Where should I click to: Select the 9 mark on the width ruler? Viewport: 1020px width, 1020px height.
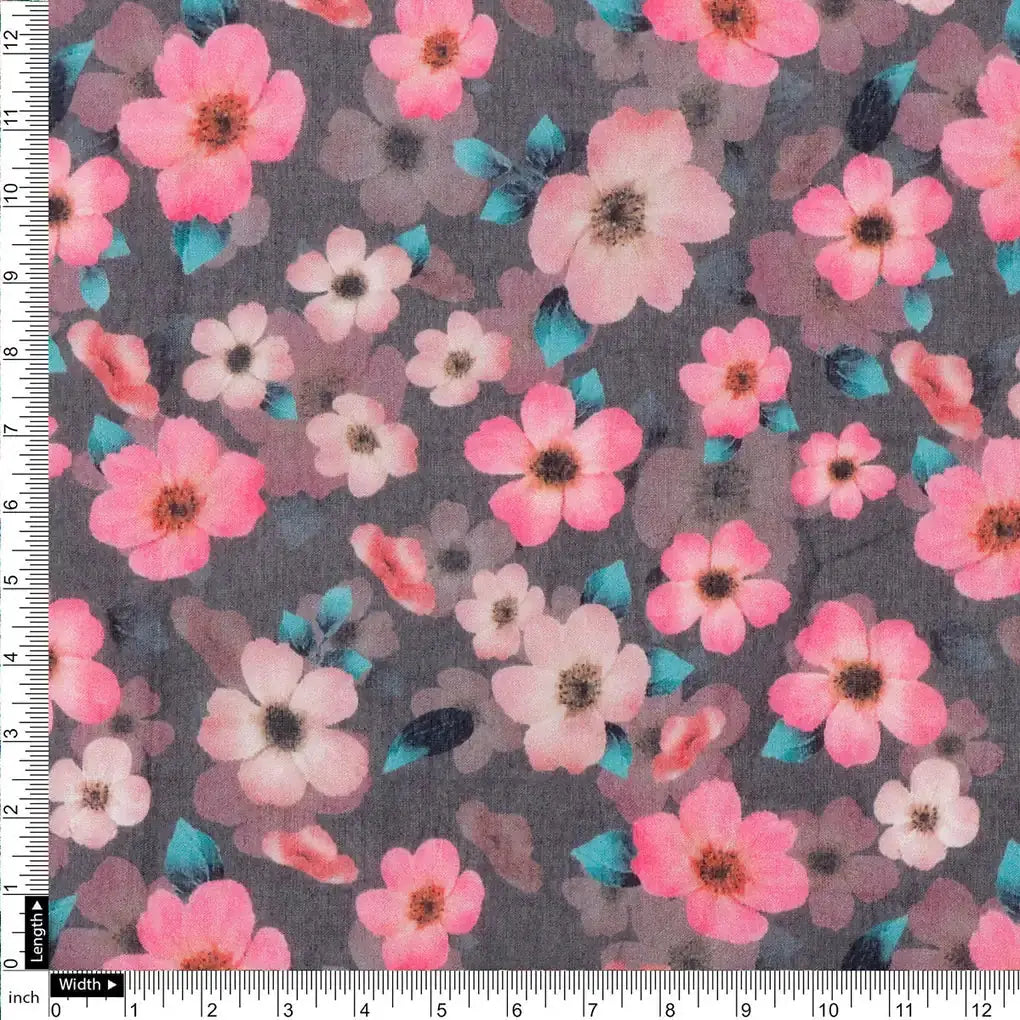tap(745, 1008)
